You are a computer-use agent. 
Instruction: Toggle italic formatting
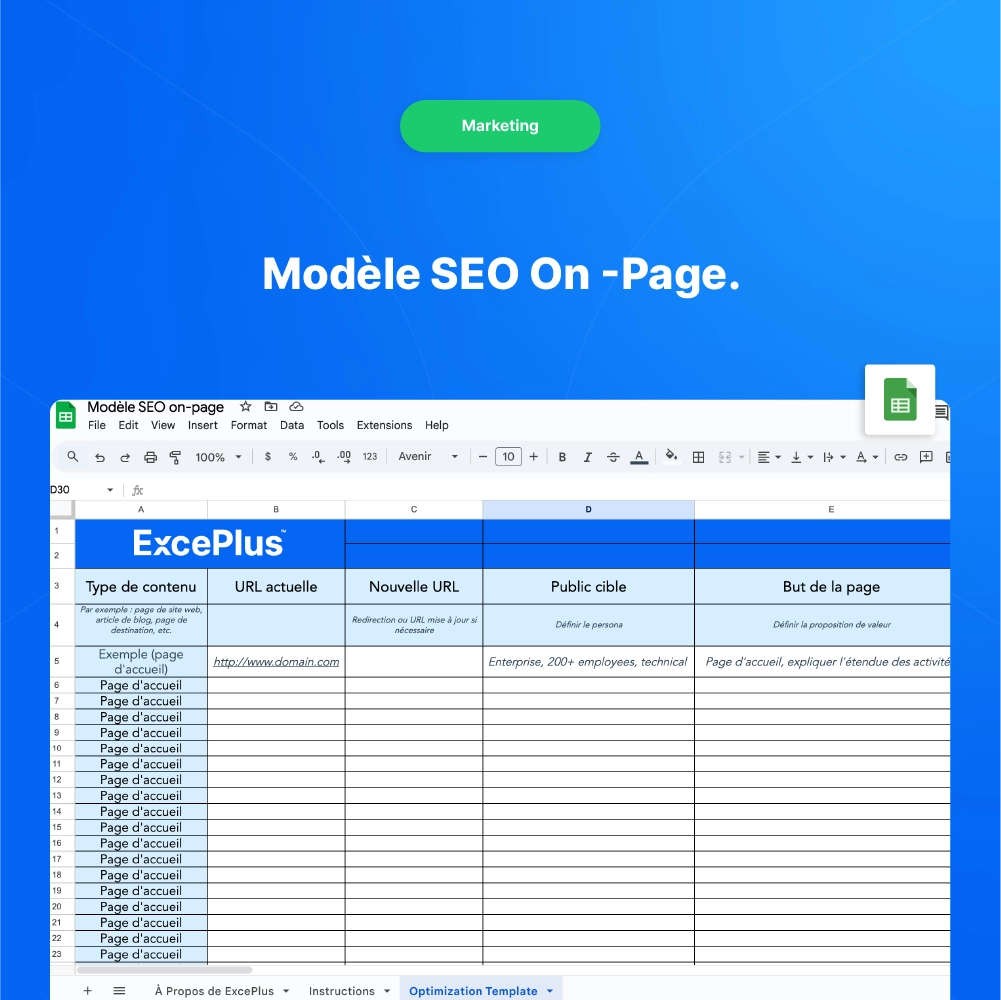[x=587, y=457]
